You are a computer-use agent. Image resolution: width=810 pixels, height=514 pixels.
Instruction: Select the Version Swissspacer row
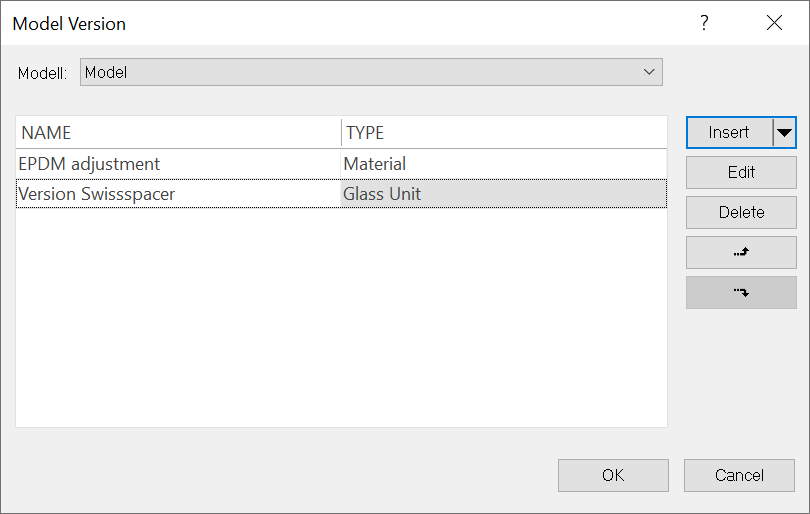pos(341,194)
